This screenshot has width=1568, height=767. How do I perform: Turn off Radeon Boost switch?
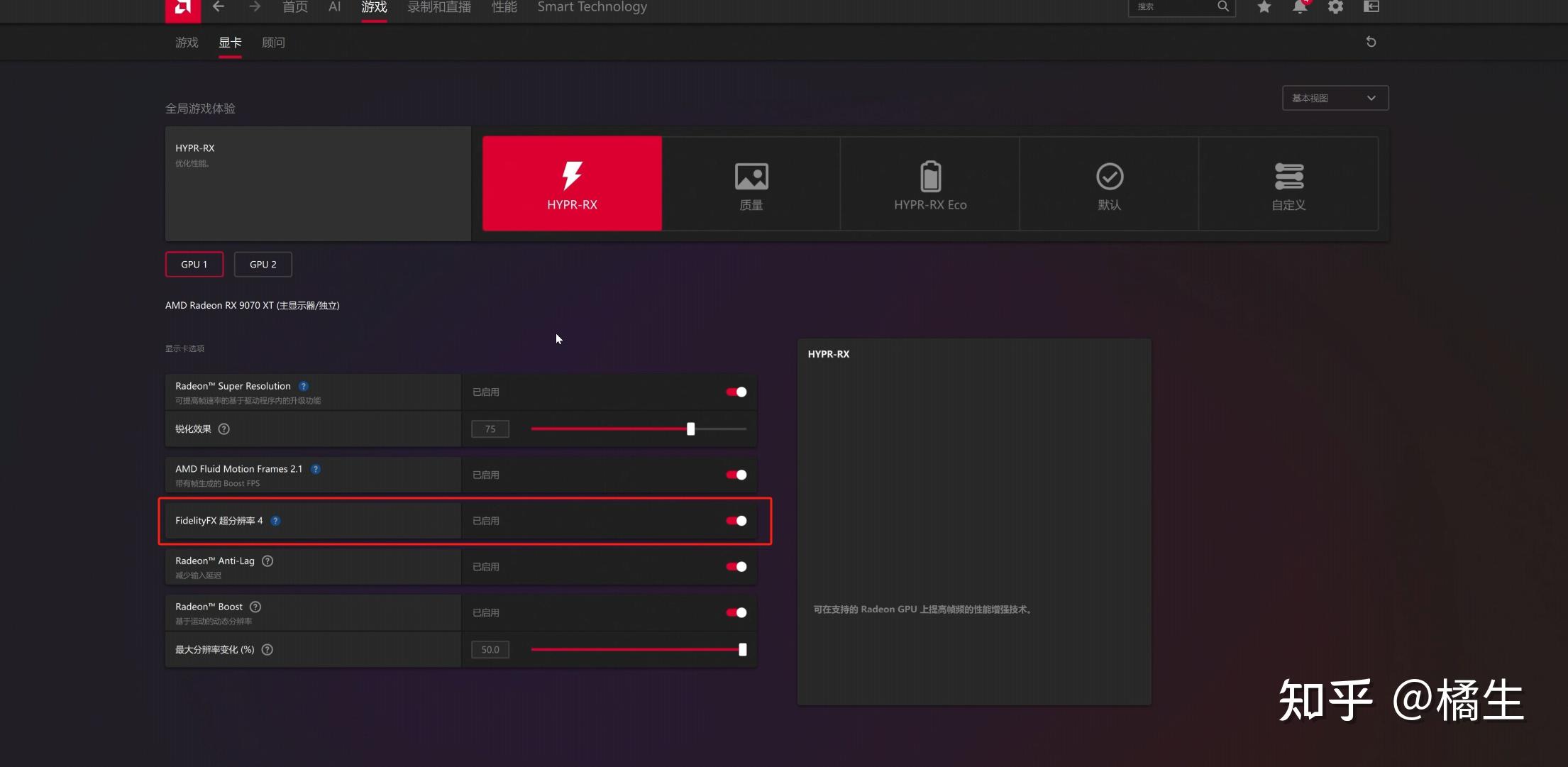pos(736,612)
